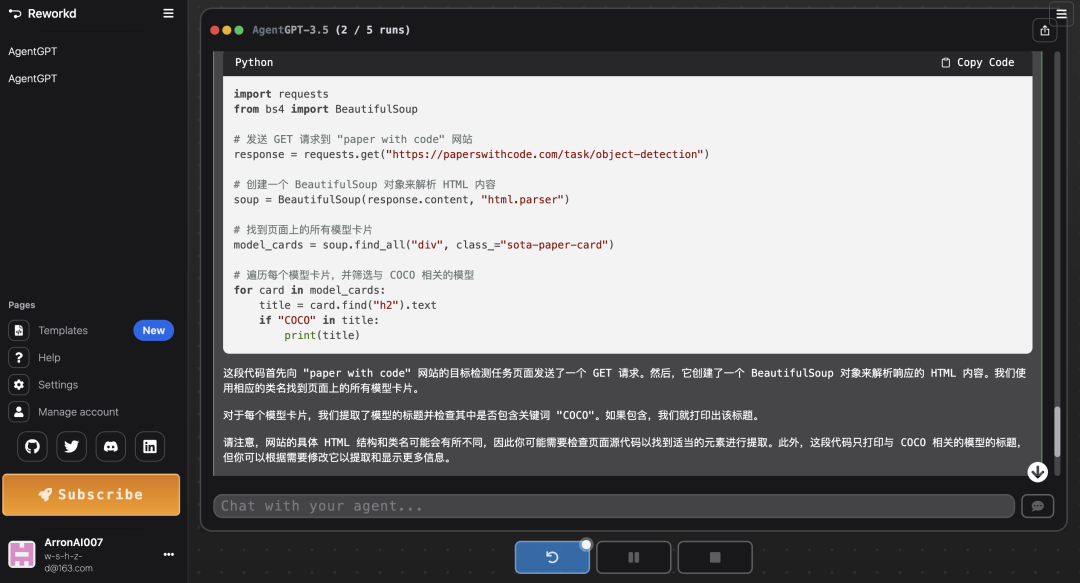The width and height of the screenshot is (1080, 583).
Task: Click the print(title) code line
Action: [322, 336]
